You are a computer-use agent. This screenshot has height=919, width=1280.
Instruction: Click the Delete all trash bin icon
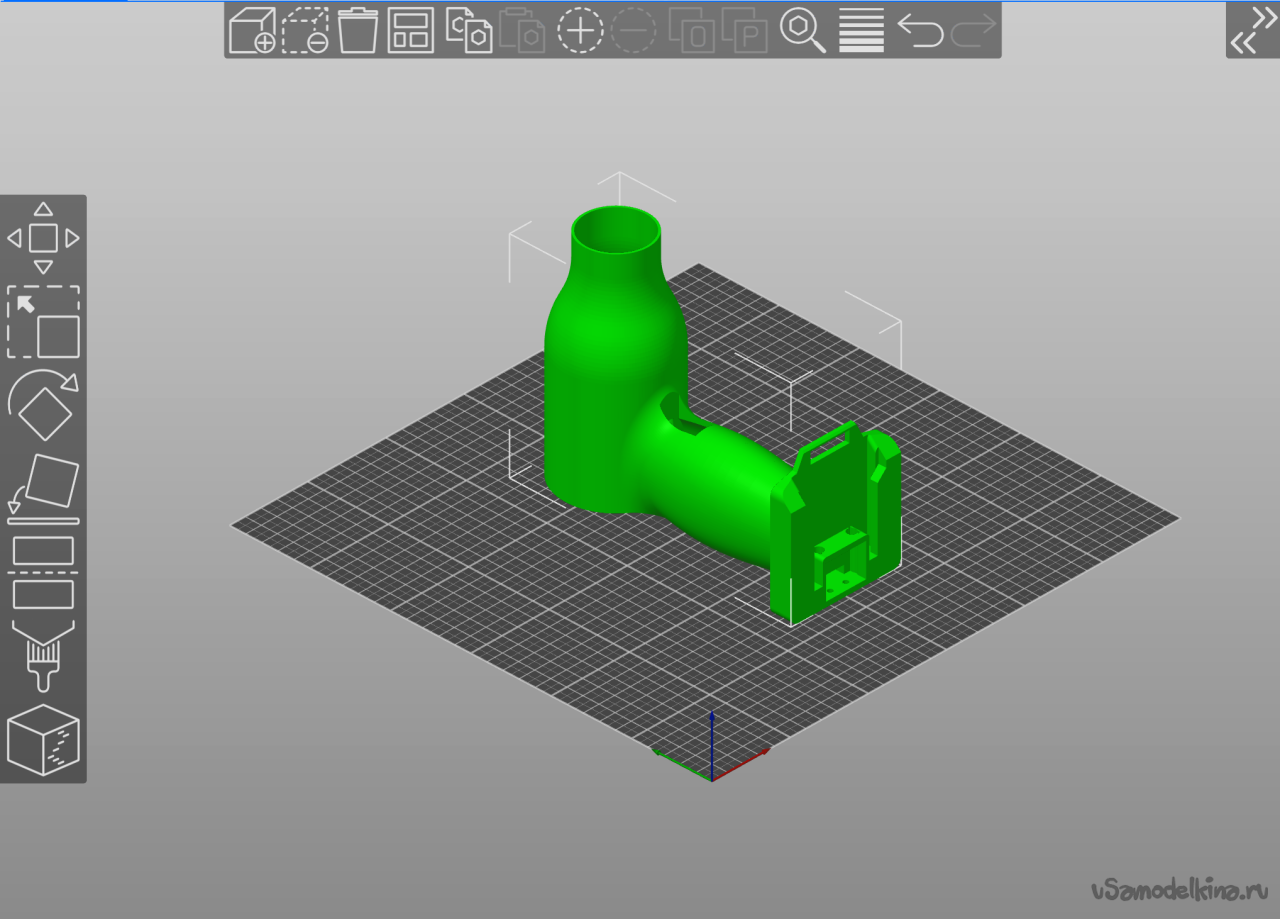358,31
